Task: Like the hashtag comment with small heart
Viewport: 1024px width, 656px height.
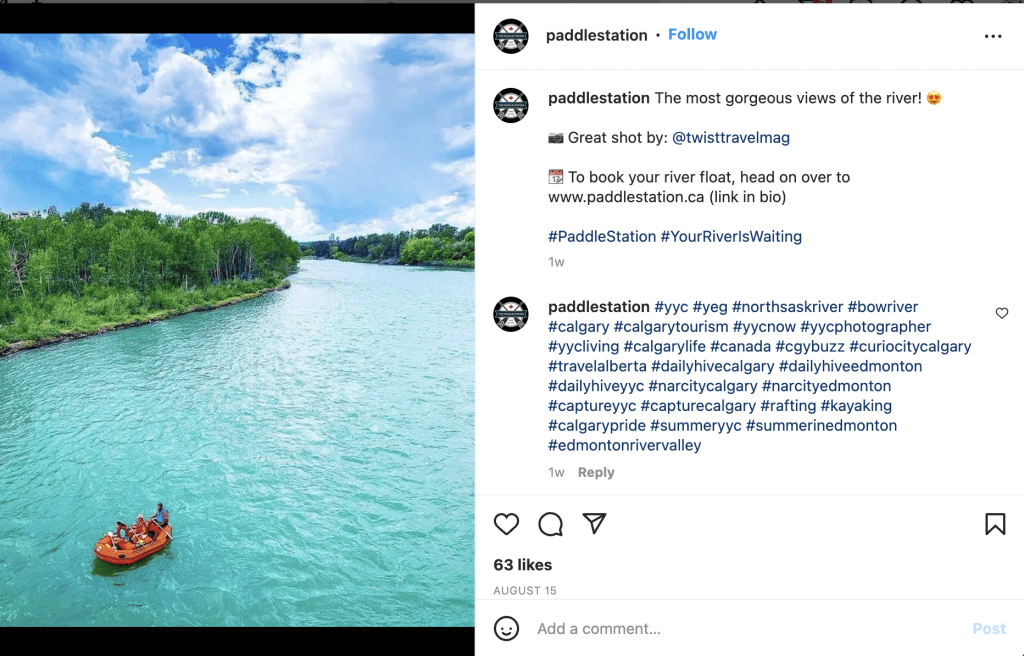Action: [x=1002, y=313]
